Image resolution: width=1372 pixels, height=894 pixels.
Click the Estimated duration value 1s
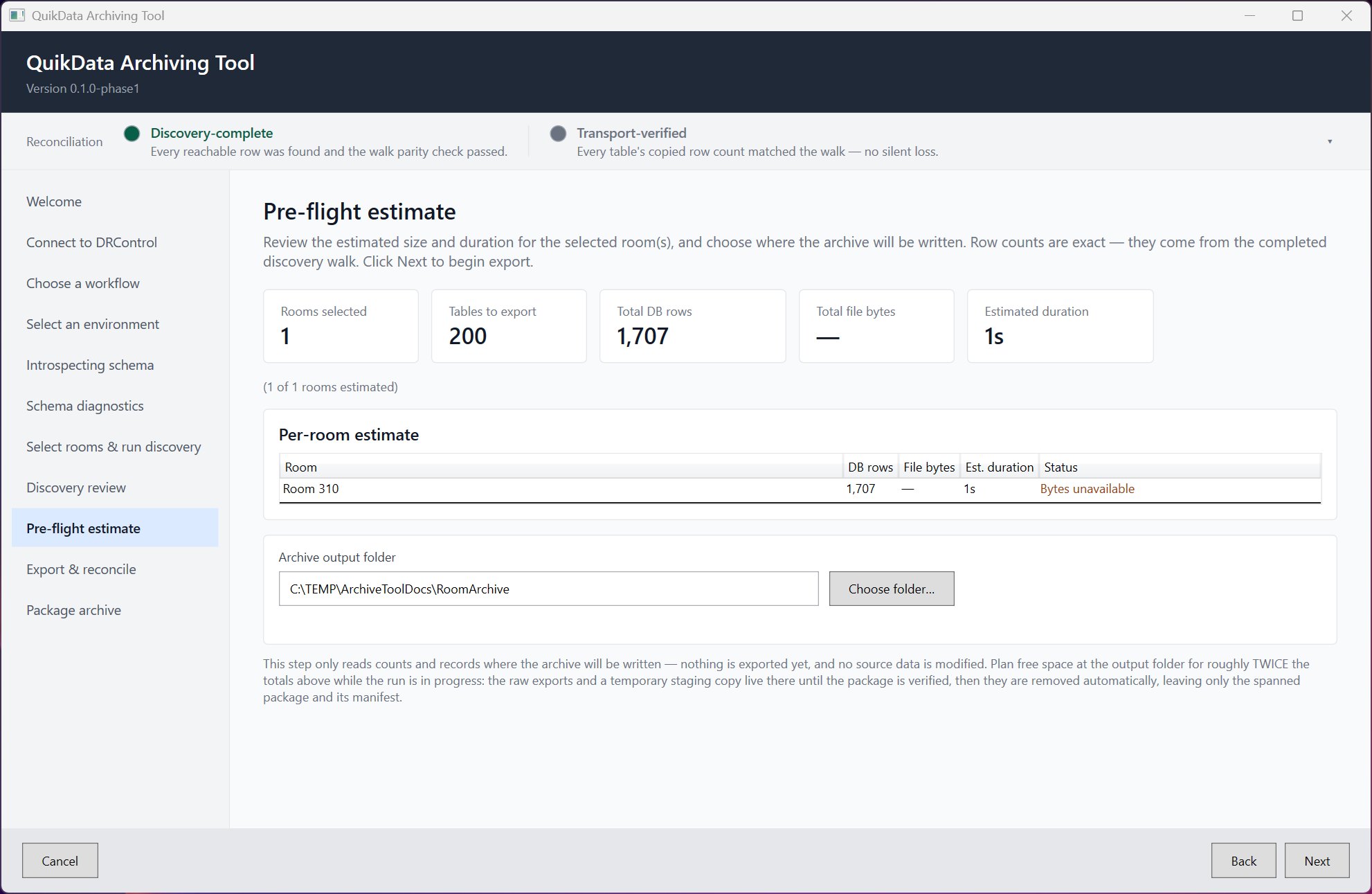coord(994,337)
